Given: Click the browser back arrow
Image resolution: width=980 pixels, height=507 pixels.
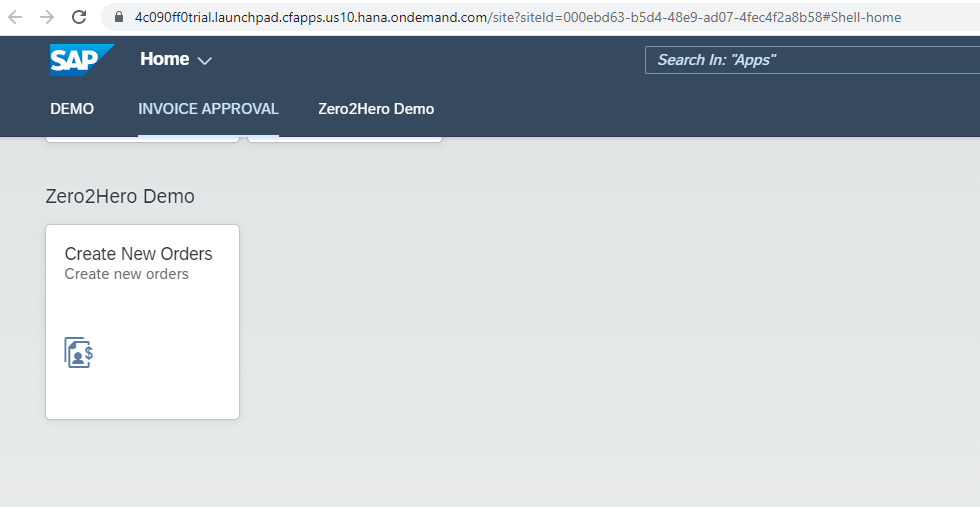Looking at the screenshot, I should pos(16,17).
